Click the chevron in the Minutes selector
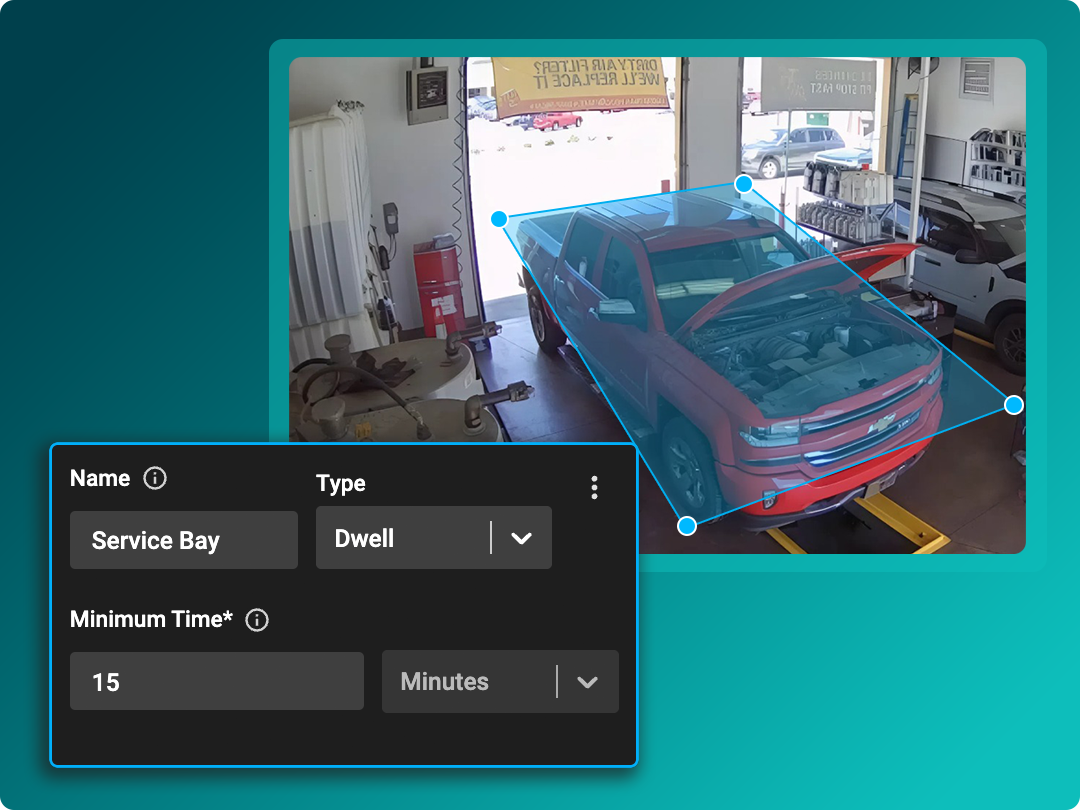Image resolution: width=1080 pixels, height=810 pixels. 587,681
